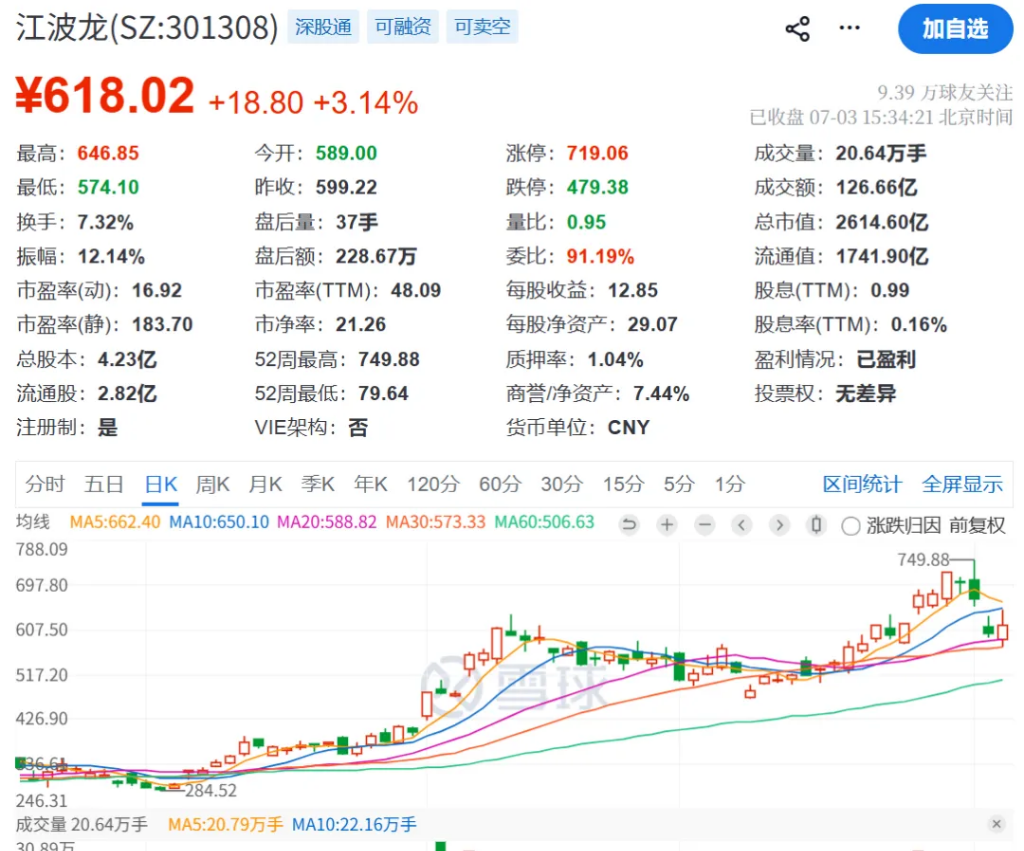The image size is (1024, 851).
Task: Switch to the 1分 chart tab
Action: coord(729,485)
